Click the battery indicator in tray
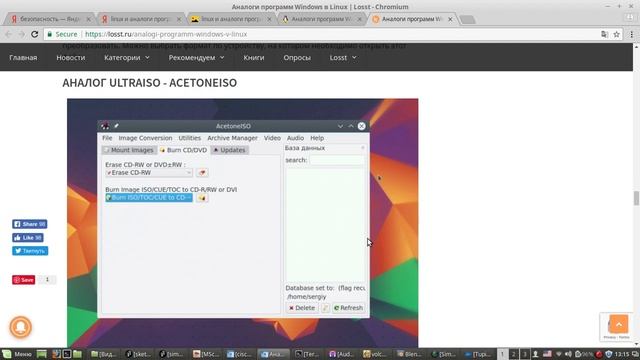 pos(584,354)
